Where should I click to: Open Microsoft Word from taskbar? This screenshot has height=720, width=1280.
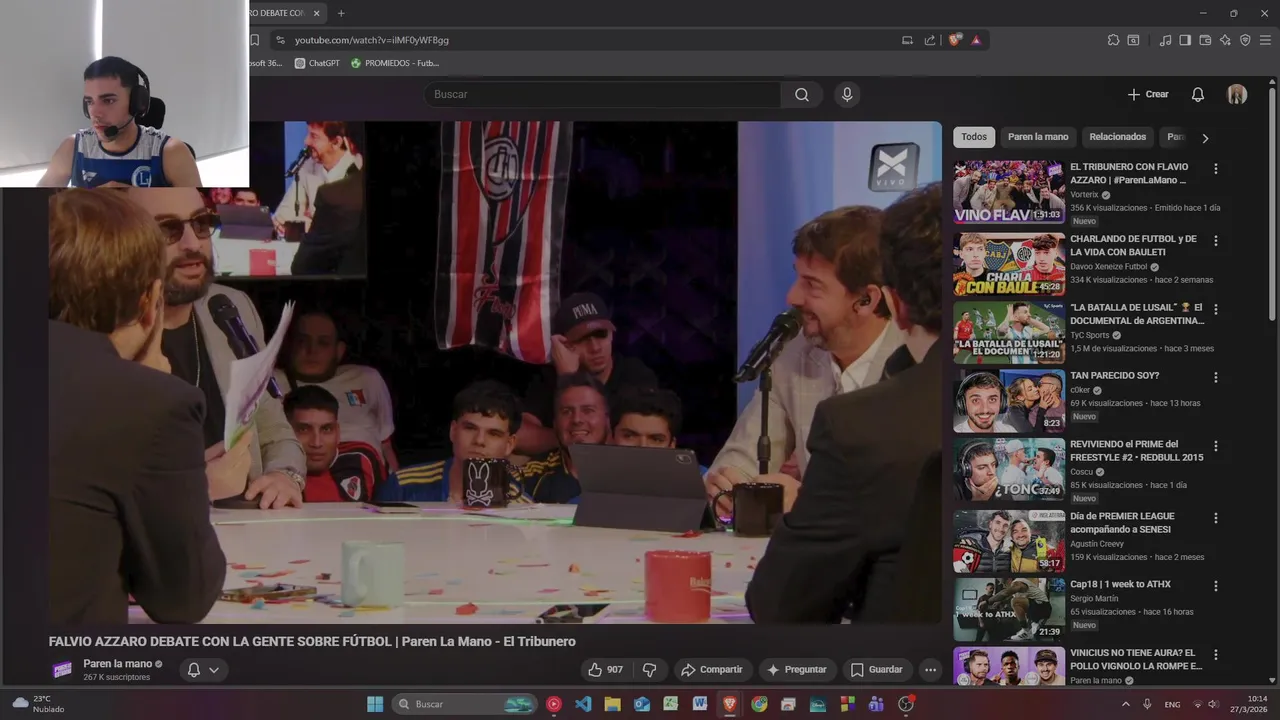(x=700, y=704)
